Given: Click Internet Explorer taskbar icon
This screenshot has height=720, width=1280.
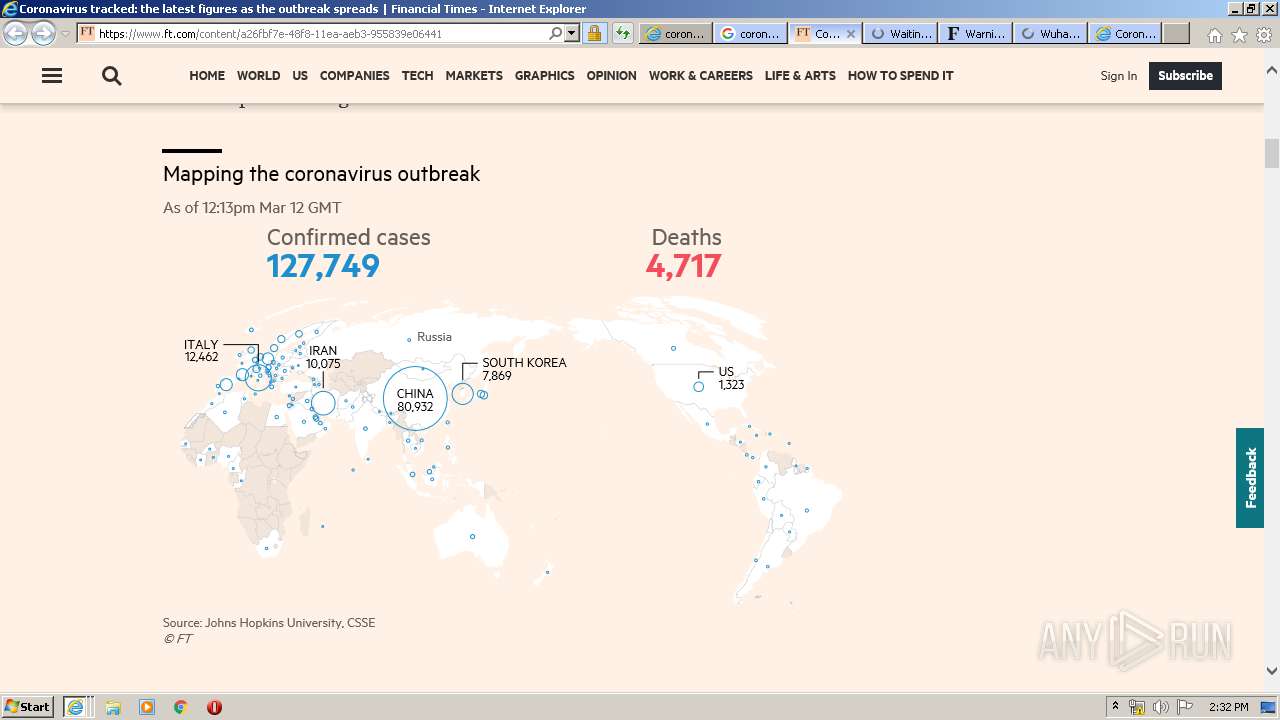Looking at the screenshot, I should 76,707.
